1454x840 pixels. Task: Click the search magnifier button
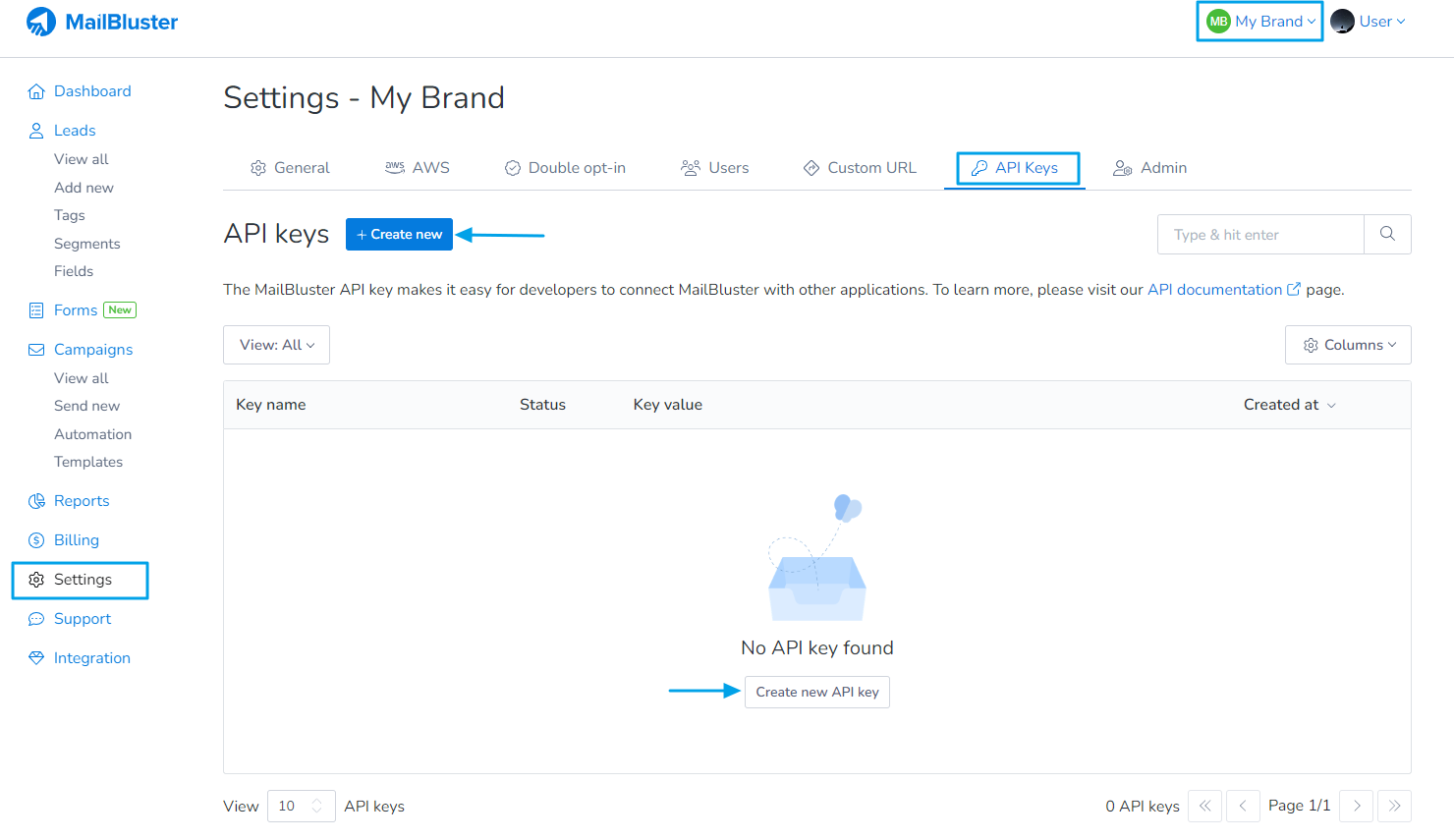pyautogui.click(x=1387, y=234)
